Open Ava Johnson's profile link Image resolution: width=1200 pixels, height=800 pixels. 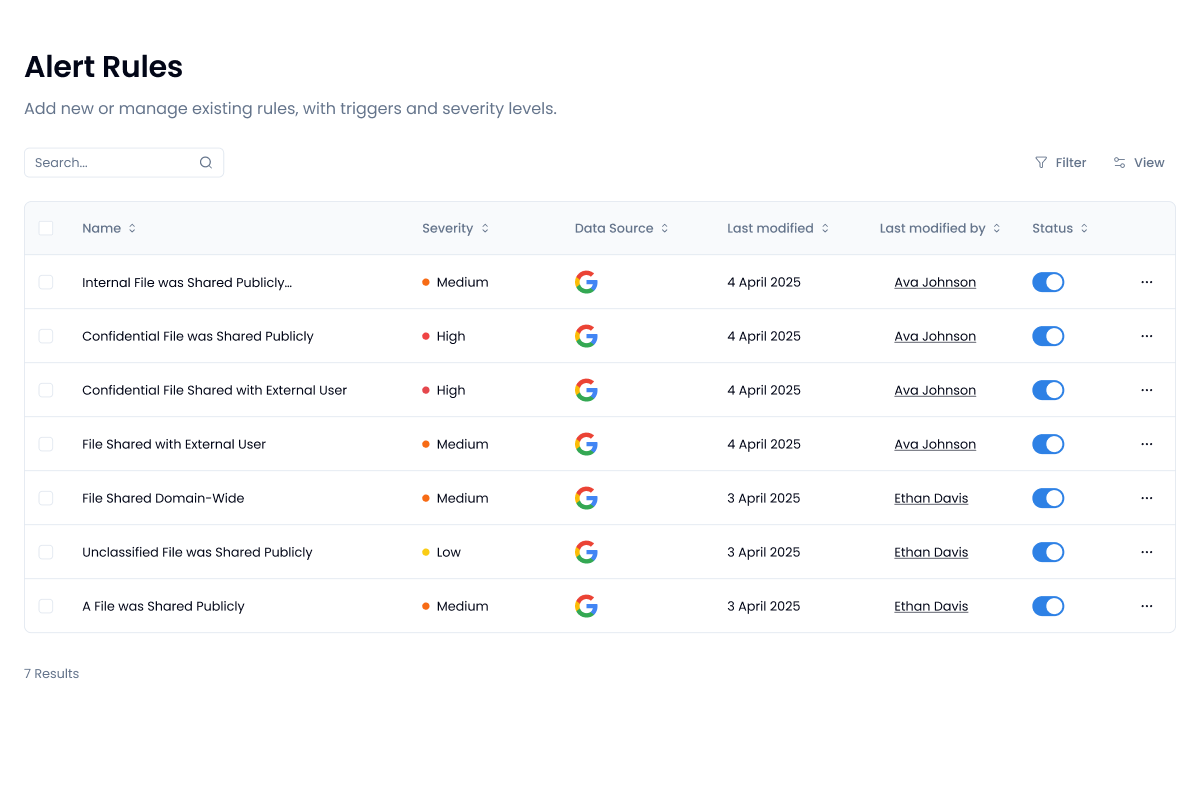[x=934, y=282]
